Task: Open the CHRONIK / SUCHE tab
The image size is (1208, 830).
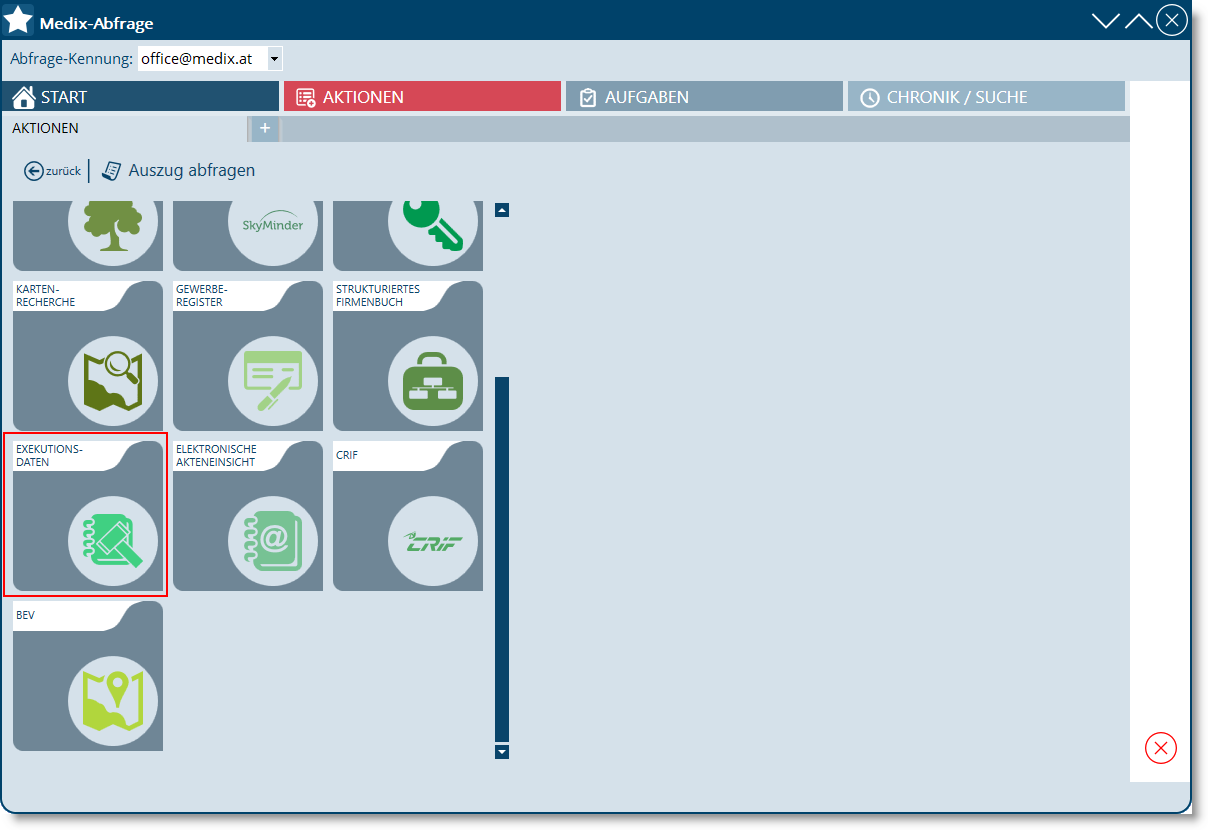Action: pos(986,97)
